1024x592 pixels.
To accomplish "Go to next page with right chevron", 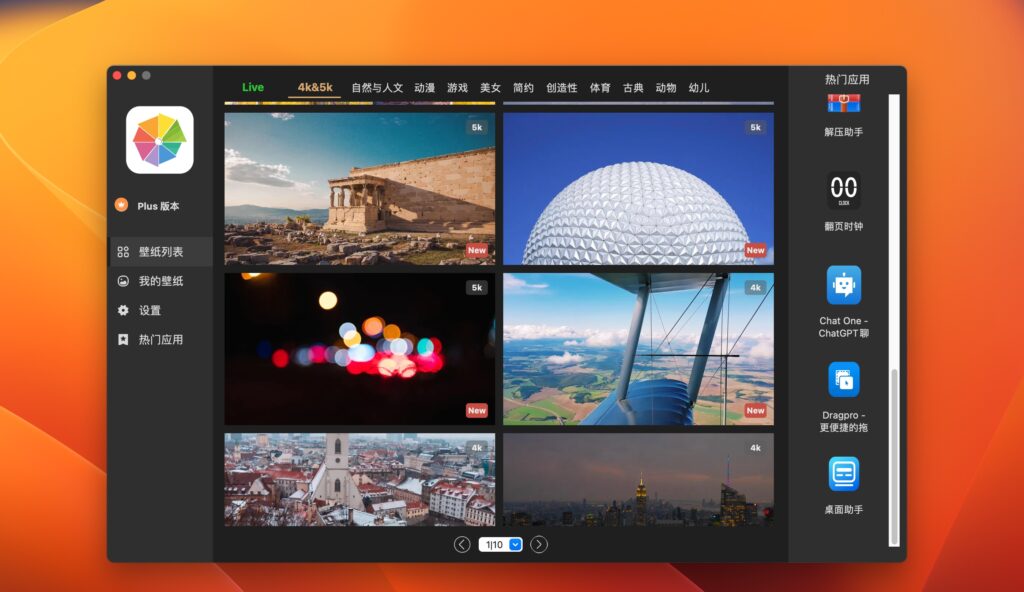I will pos(537,545).
